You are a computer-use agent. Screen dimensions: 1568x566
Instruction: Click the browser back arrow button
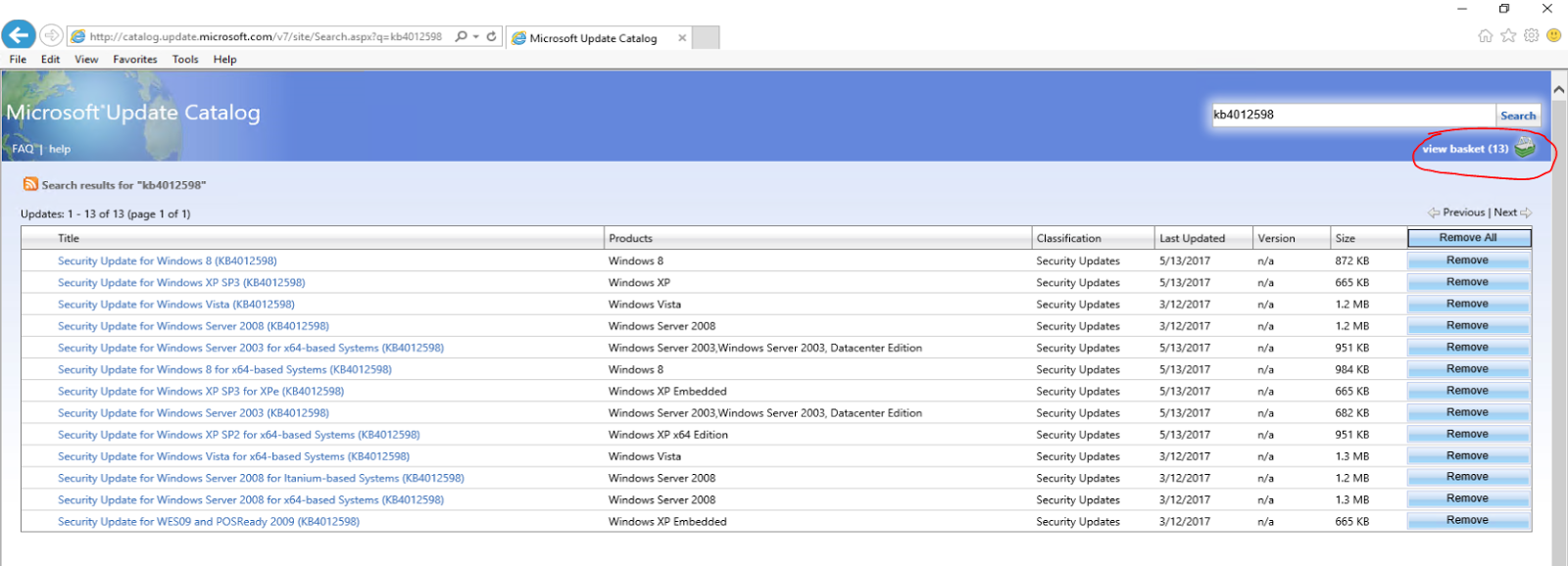click(19, 35)
